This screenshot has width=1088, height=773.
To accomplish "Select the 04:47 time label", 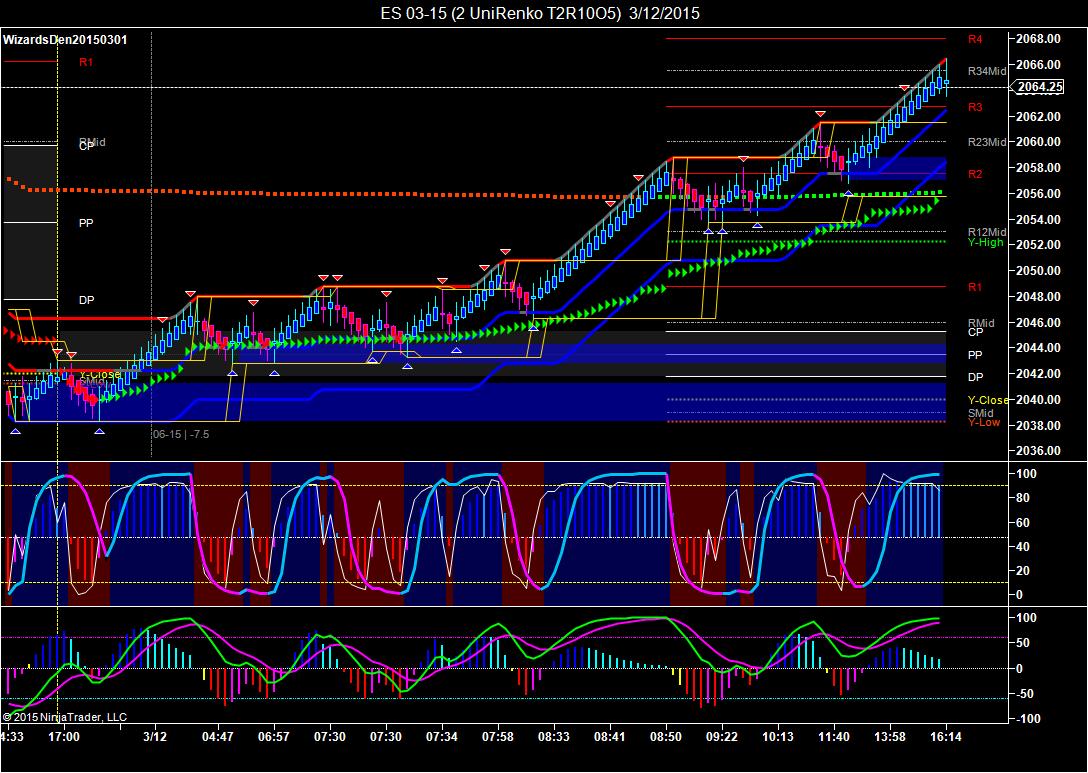I will (x=217, y=737).
